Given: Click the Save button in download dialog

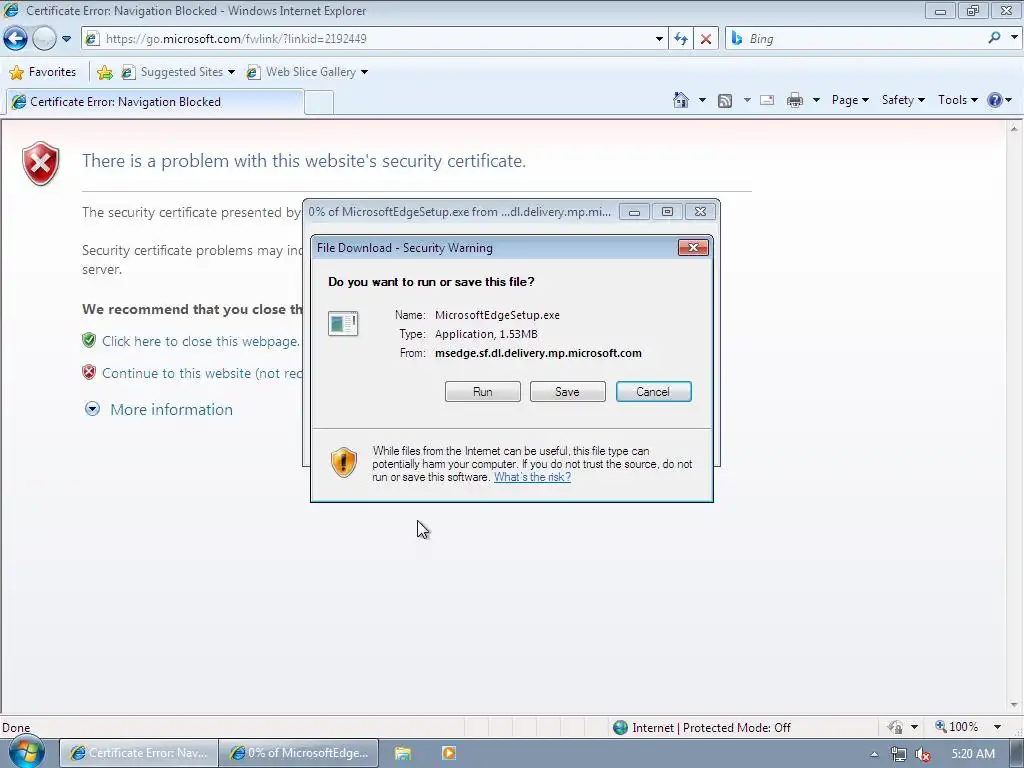Looking at the screenshot, I should [x=568, y=392].
